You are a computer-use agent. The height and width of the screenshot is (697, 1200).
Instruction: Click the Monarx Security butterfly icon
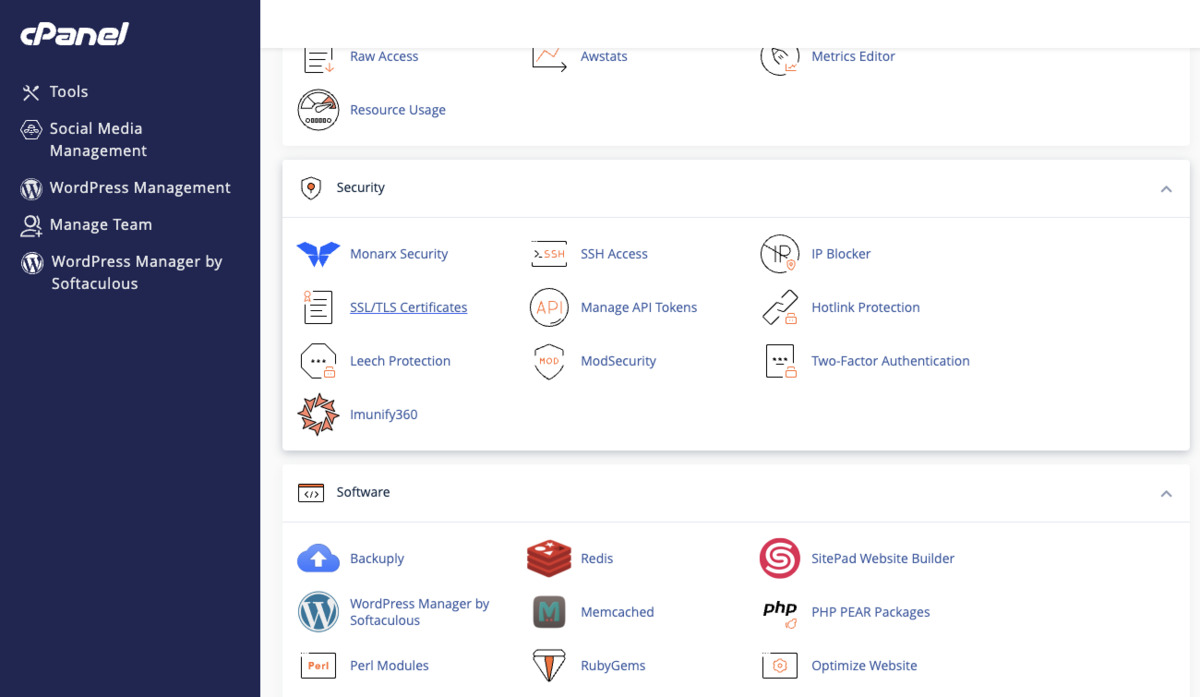click(318, 254)
